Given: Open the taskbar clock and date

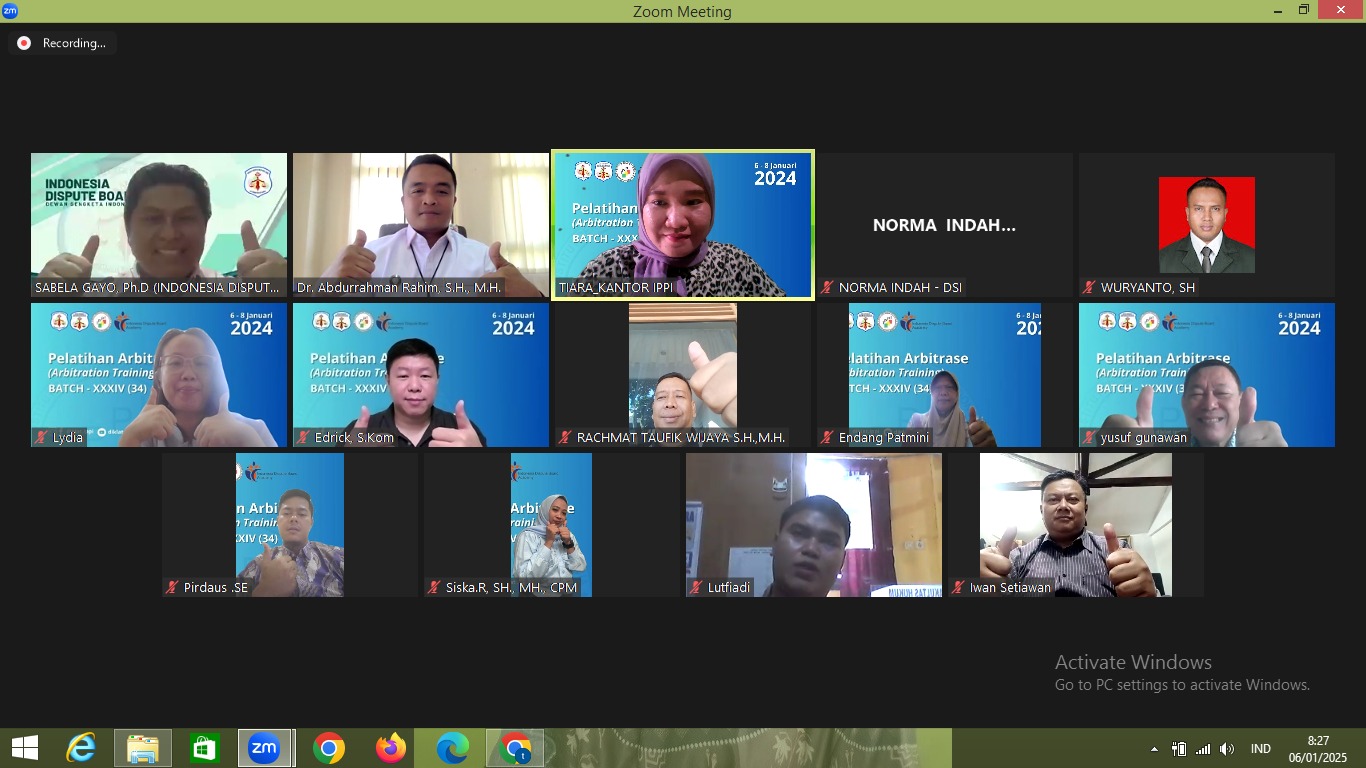Looking at the screenshot, I should coord(1318,748).
